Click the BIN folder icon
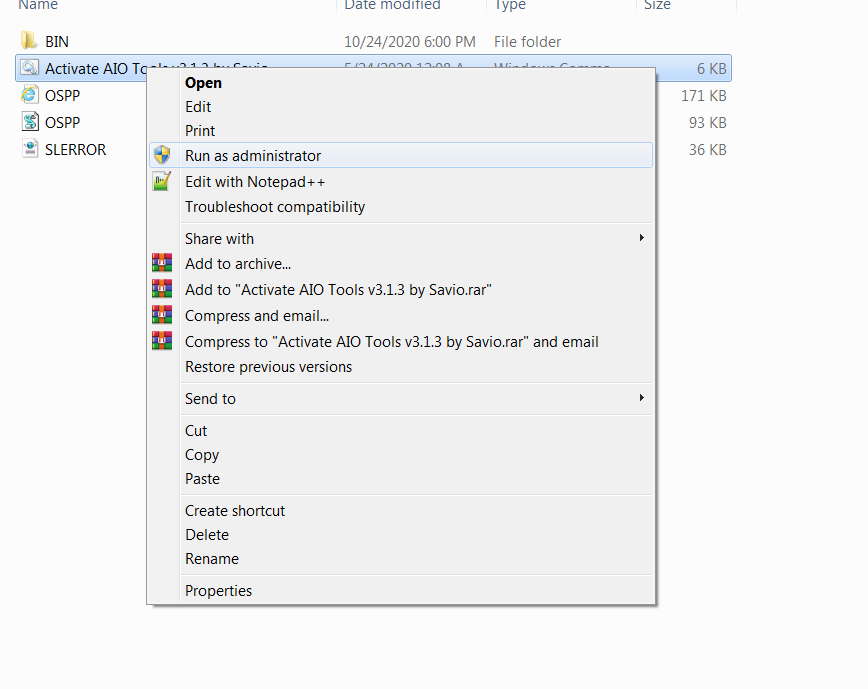 point(29,42)
